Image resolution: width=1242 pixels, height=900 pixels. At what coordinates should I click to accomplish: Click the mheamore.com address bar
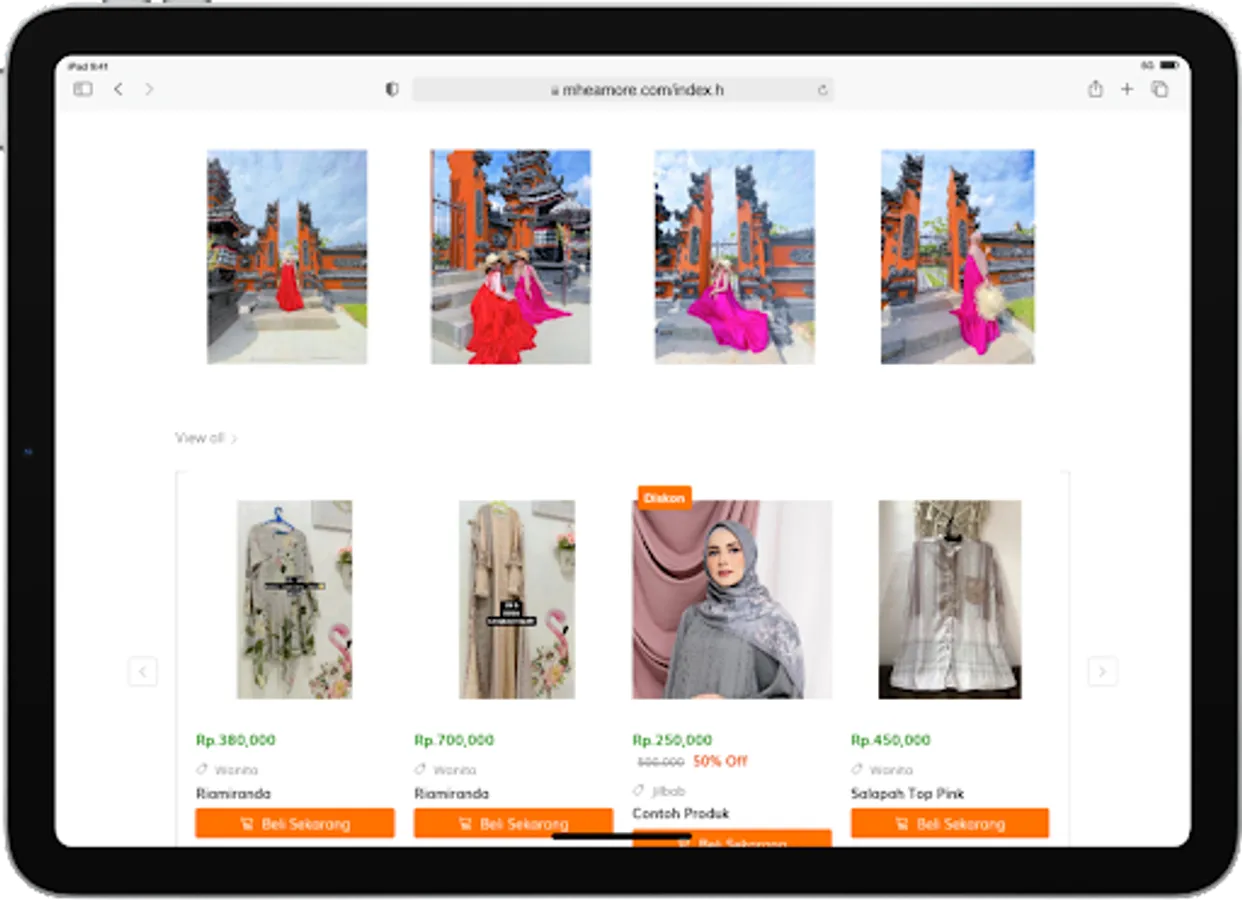[623, 90]
